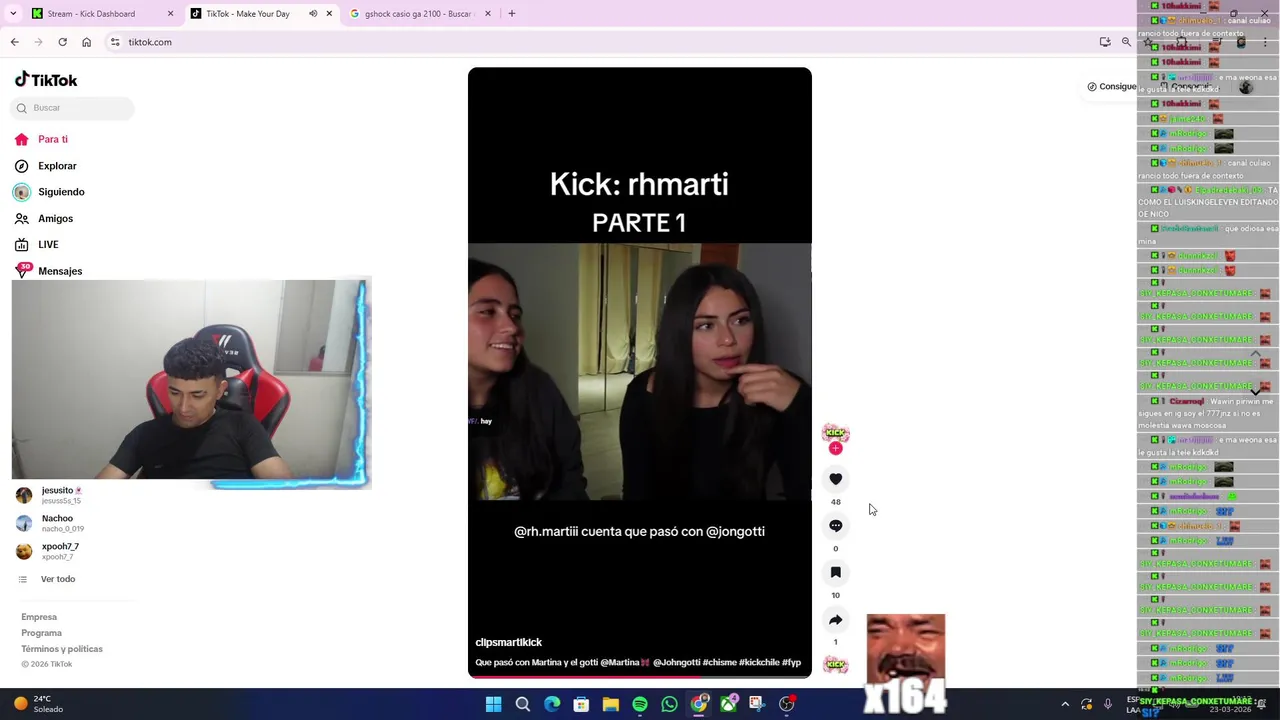This screenshot has height=720, width=1280.
Task: Follow creator via the red plus badge
Action: pos(836,448)
